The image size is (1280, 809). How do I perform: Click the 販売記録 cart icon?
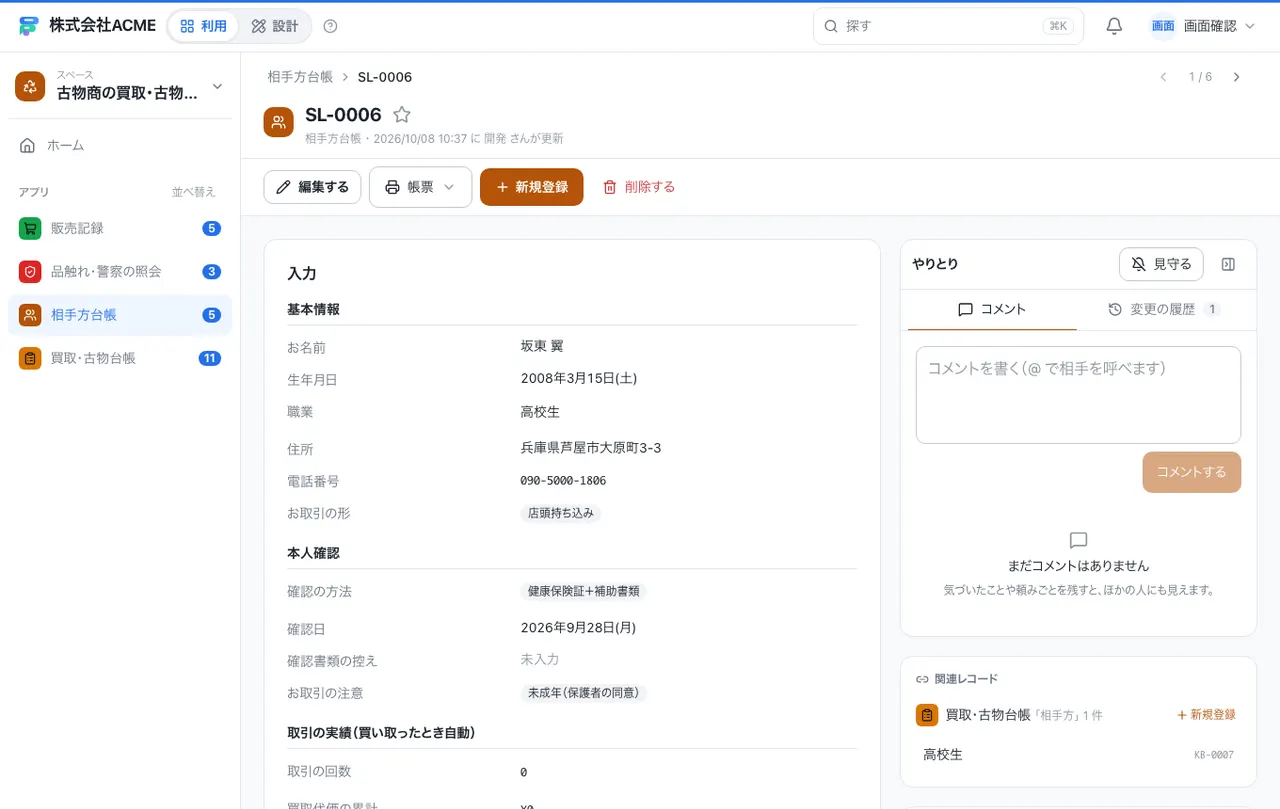(x=30, y=228)
